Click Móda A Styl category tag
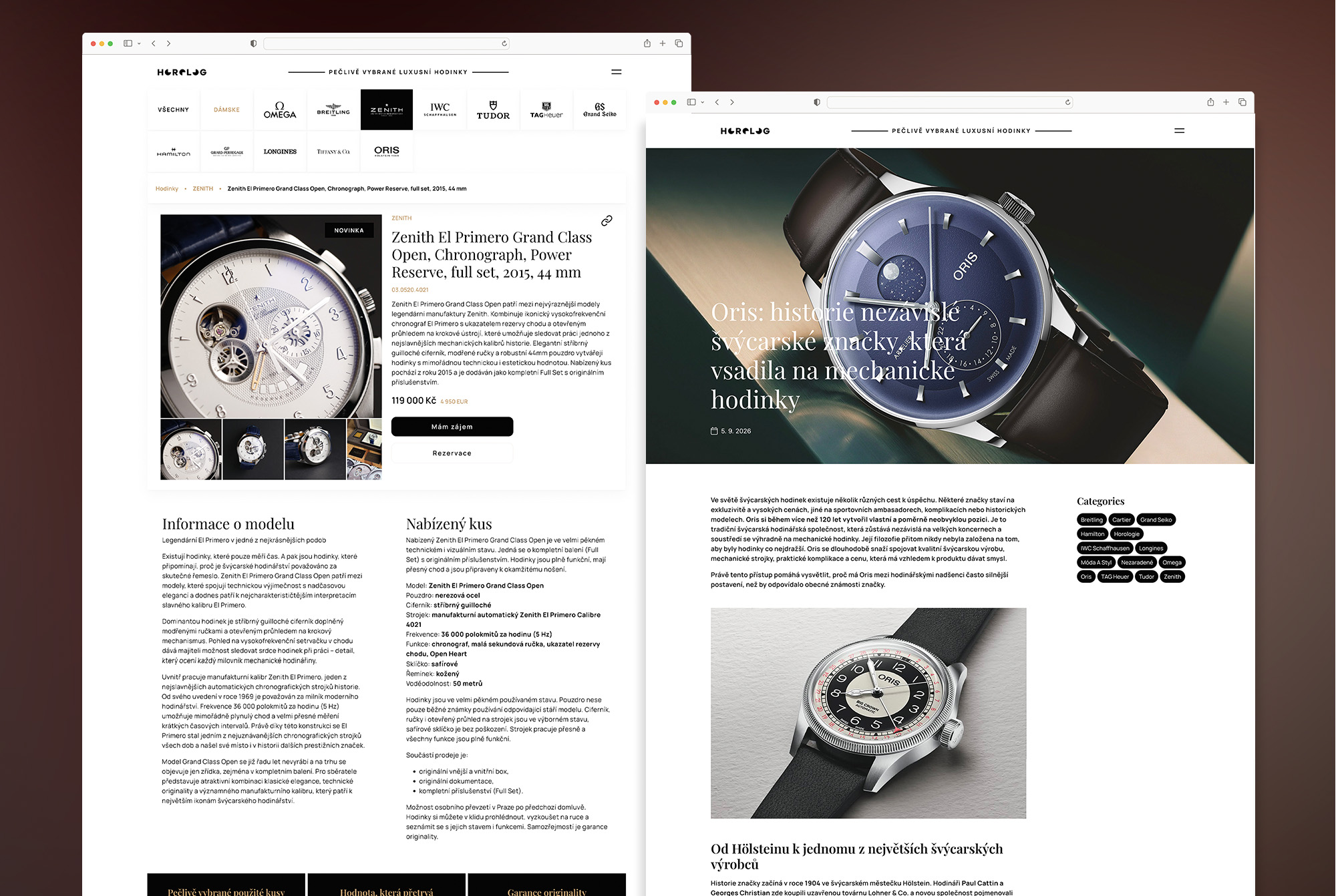The width and height of the screenshot is (1336, 896). pyautogui.click(x=1096, y=563)
